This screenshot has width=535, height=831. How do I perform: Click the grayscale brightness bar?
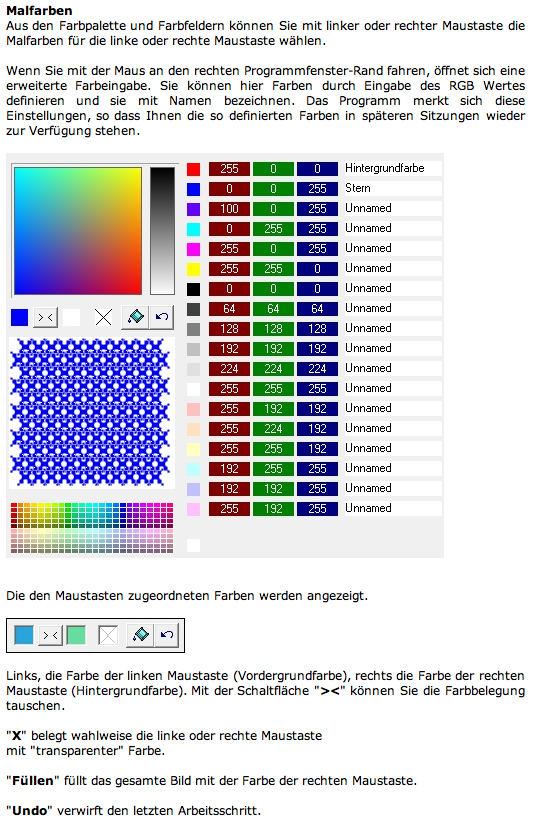(x=162, y=231)
